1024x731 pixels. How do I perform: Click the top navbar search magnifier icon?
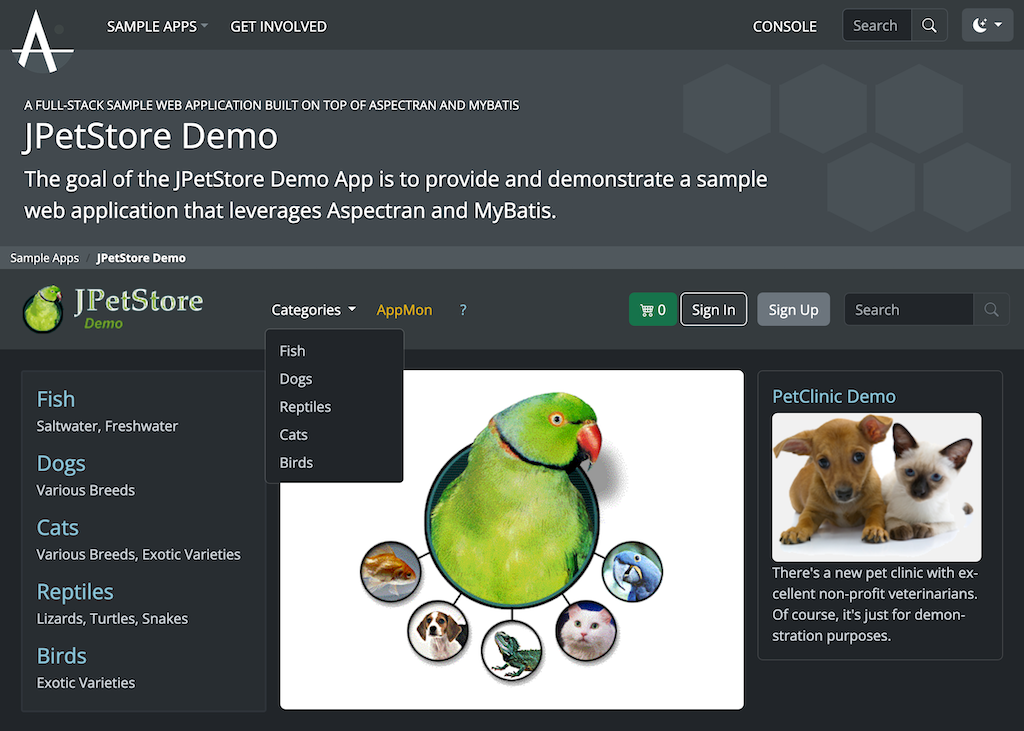click(929, 25)
